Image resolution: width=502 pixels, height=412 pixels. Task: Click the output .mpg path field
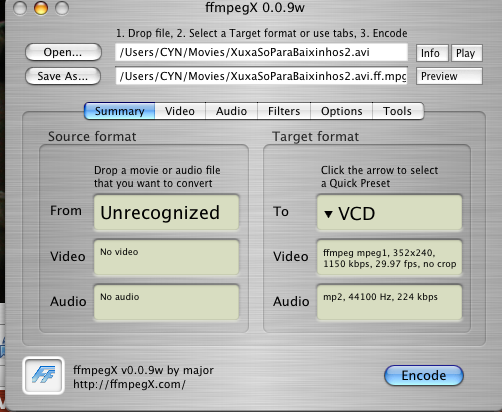pyautogui.click(x=261, y=76)
